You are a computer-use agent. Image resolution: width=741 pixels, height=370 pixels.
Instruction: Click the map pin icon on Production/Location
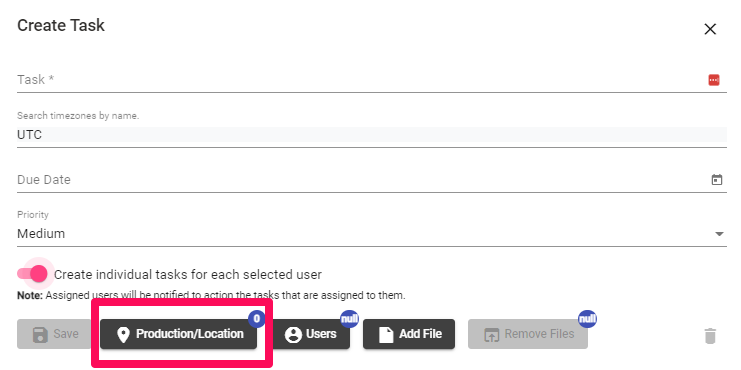tap(123, 335)
